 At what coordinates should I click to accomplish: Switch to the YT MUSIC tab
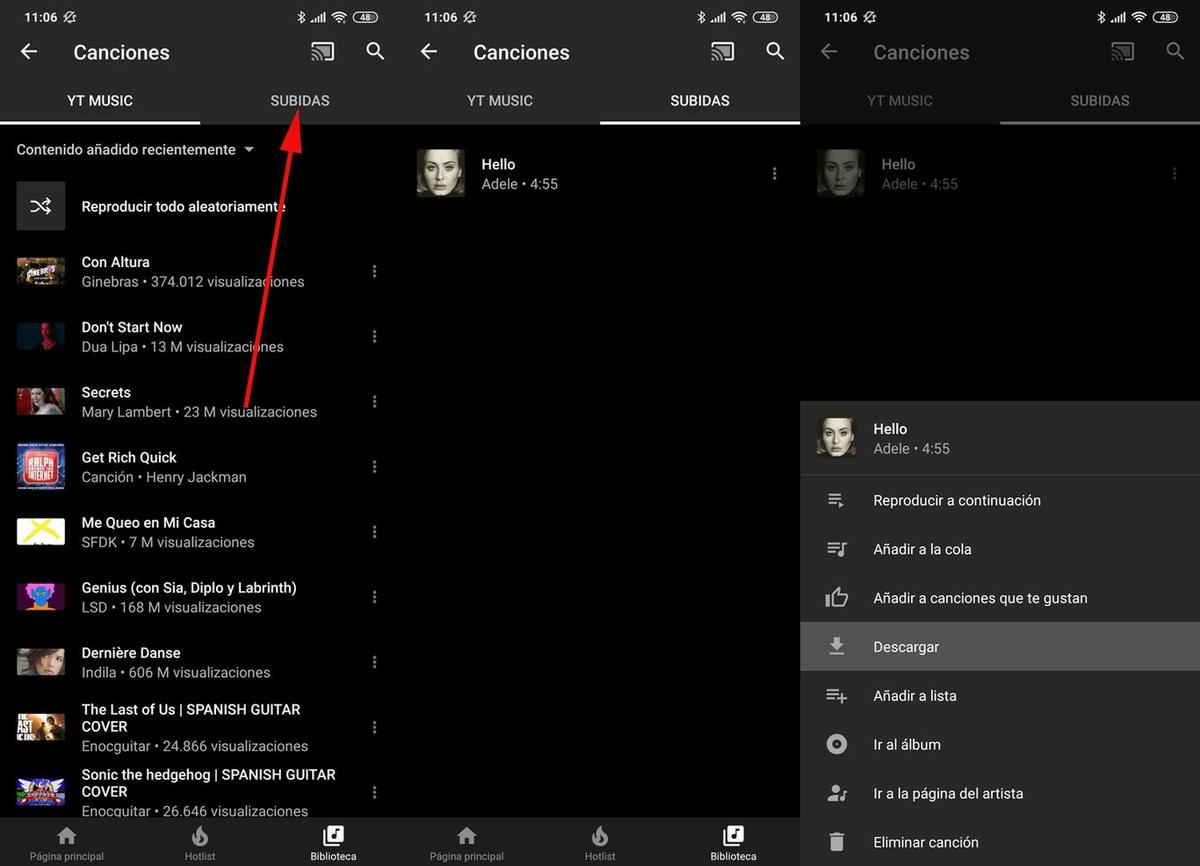pos(100,101)
